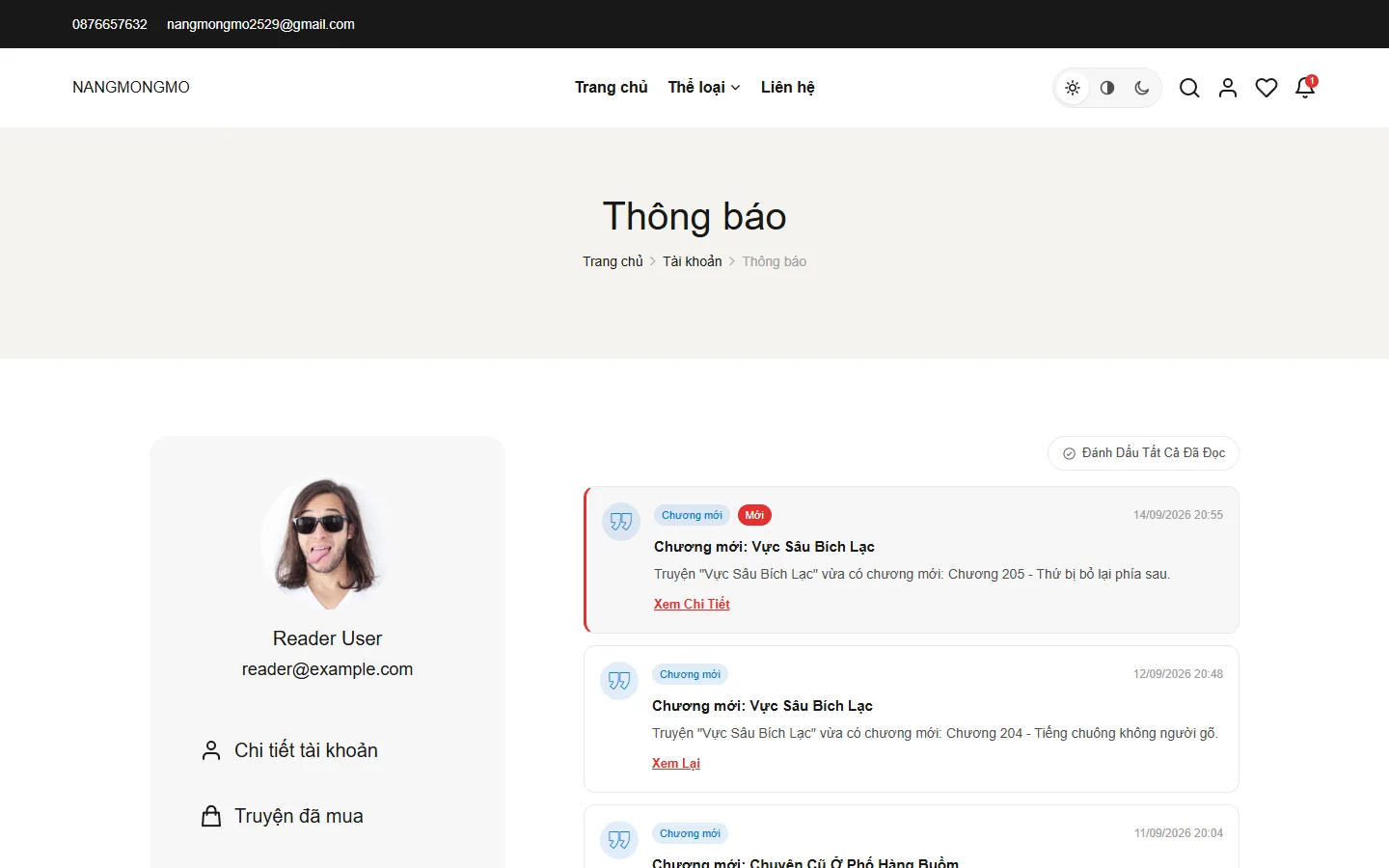Click the Thông báo page heading
The height and width of the screenshot is (868, 1389).
[x=694, y=216]
